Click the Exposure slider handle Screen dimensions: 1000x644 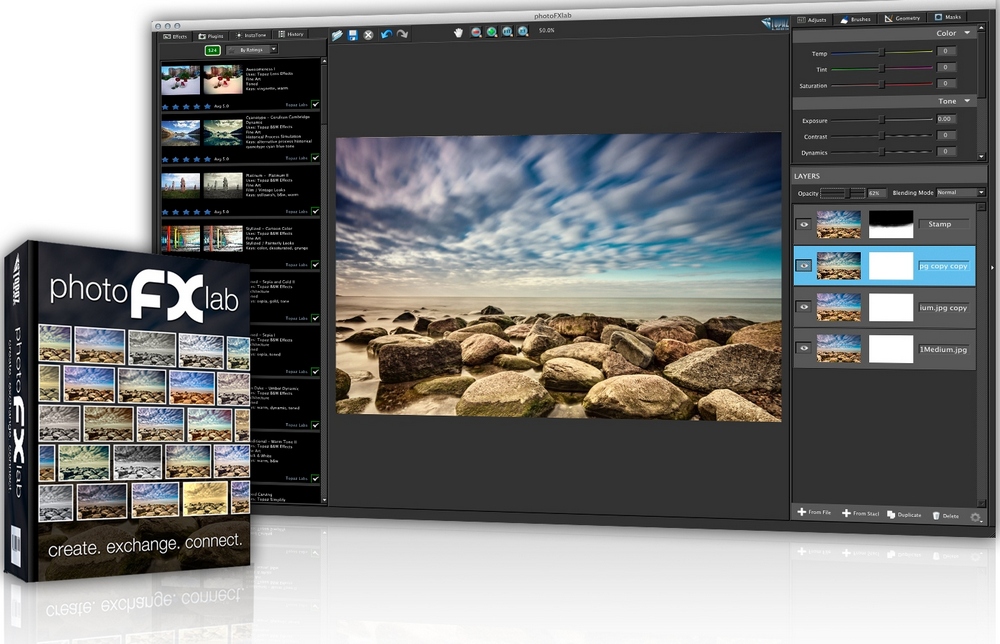click(x=882, y=120)
